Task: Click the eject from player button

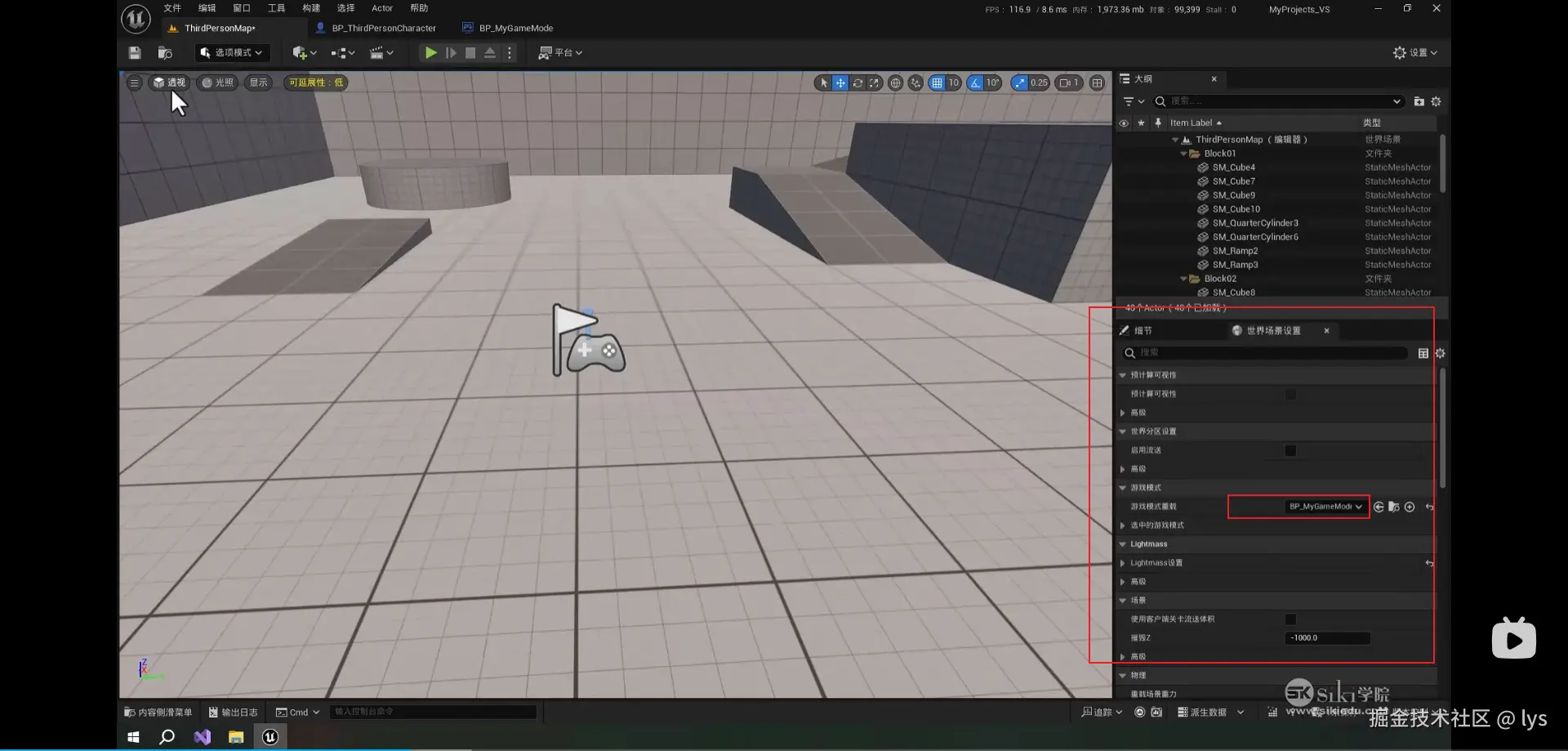Action: (490, 53)
